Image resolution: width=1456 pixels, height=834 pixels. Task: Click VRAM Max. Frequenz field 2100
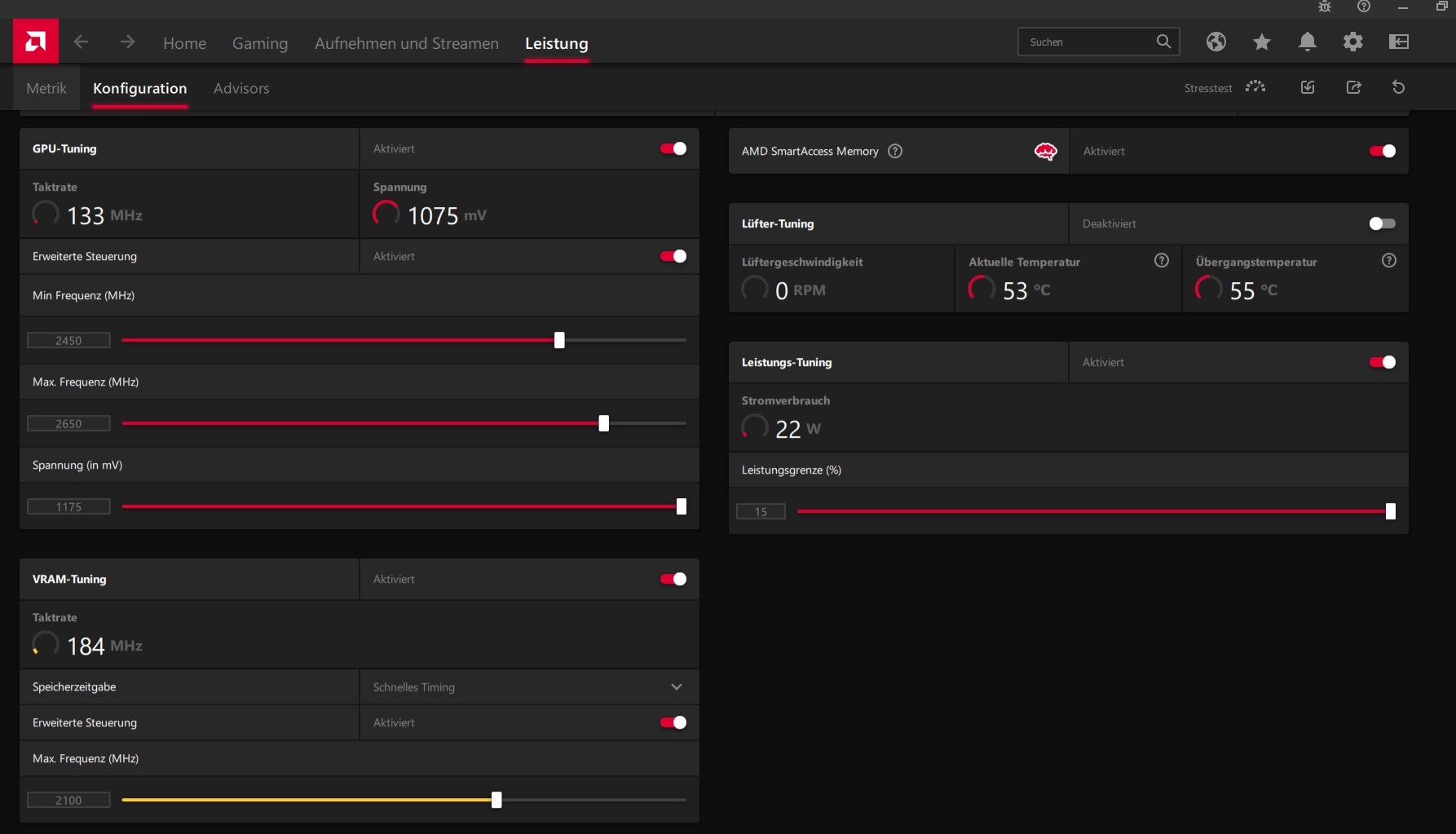pyautogui.click(x=68, y=800)
